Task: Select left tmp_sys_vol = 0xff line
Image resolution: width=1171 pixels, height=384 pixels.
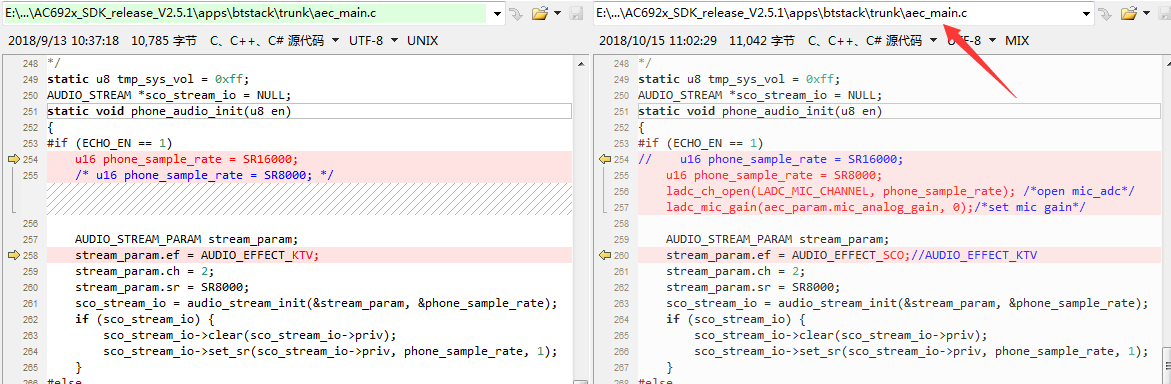Action: [148, 80]
